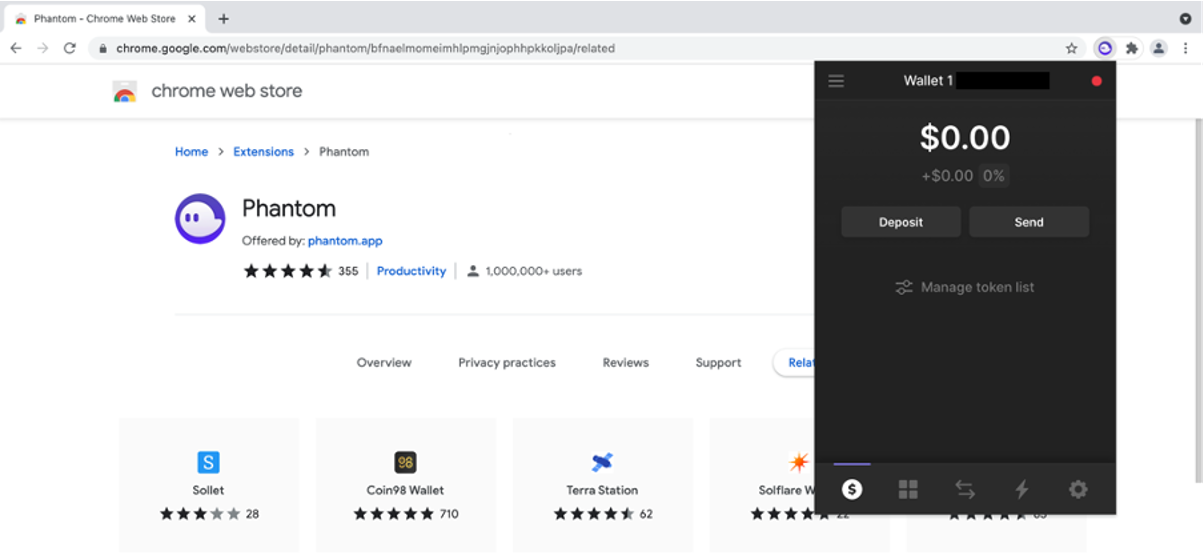Switch to the Reviews tab
The width and height of the screenshot is (1204, 560).
[625, 363]
